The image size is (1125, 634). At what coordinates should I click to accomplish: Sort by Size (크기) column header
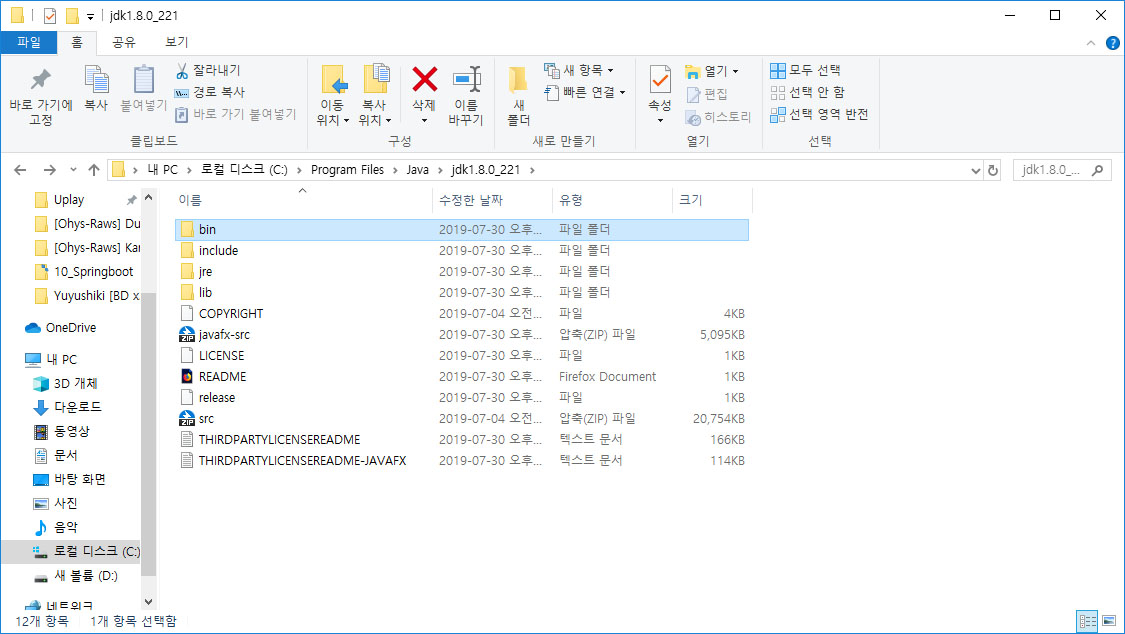click(x=712, y=200)
